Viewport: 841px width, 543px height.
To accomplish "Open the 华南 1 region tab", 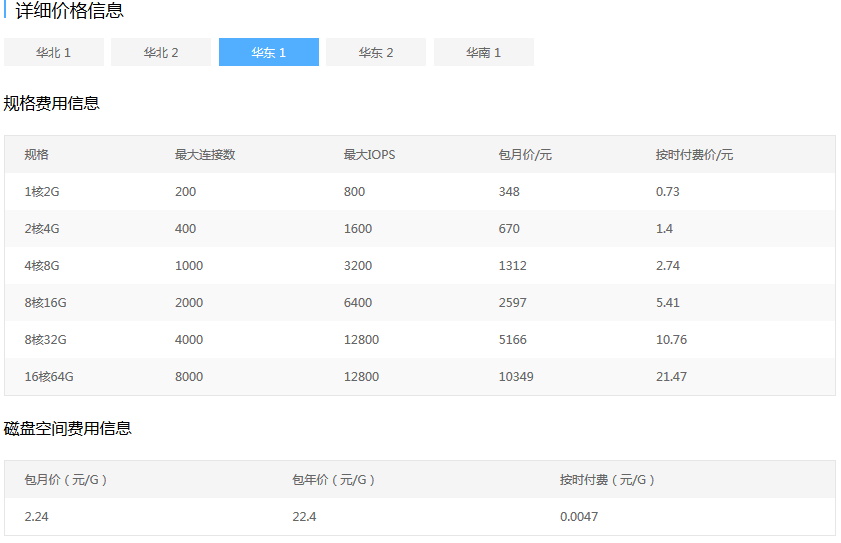I will (484, 52).
